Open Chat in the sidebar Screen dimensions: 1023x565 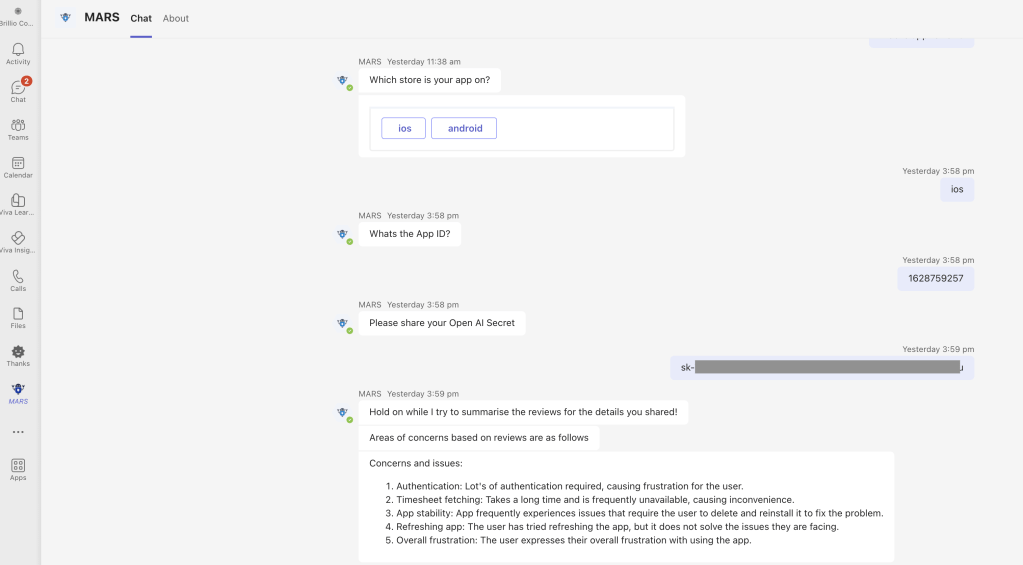[18, 90]
